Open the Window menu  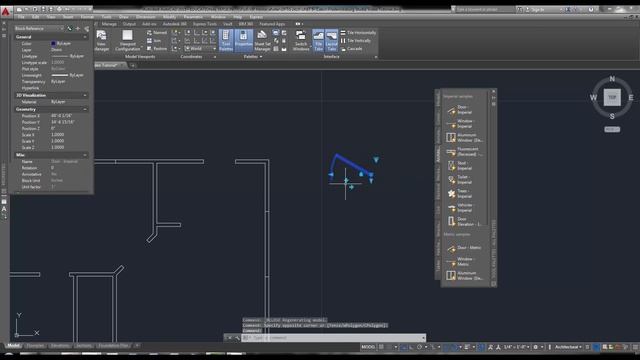218,17
